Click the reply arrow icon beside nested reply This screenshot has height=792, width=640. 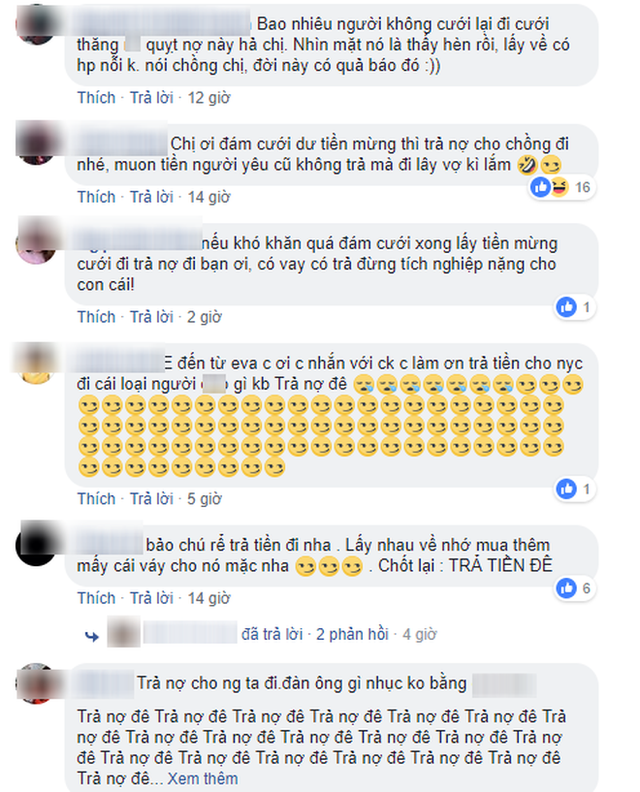(x=92, y=636)
